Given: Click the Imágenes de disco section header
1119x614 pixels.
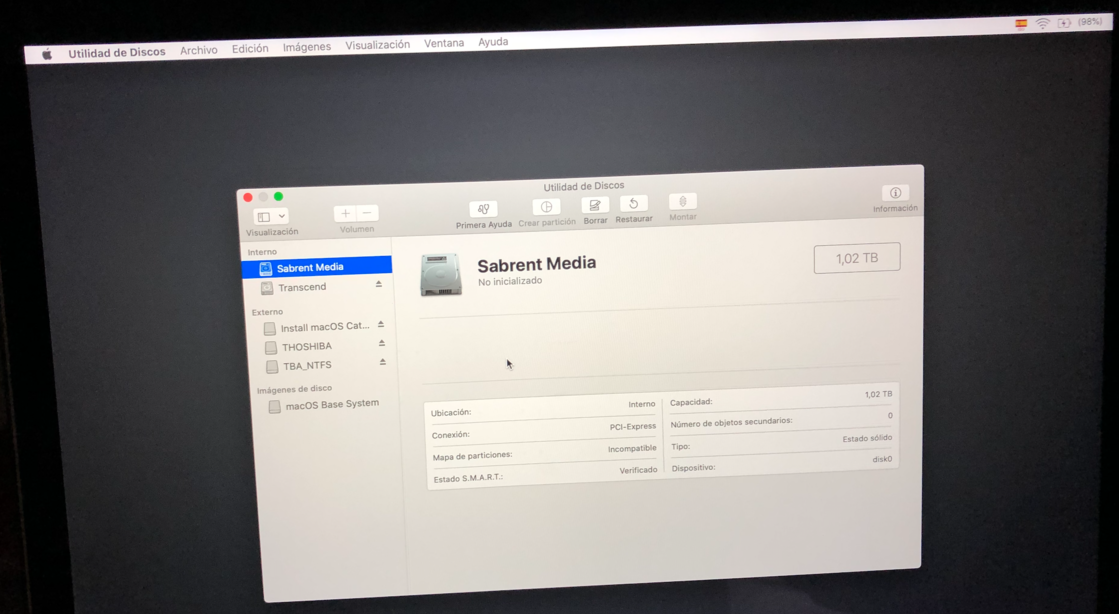Looking at the screenshot, I should [294, 389].
